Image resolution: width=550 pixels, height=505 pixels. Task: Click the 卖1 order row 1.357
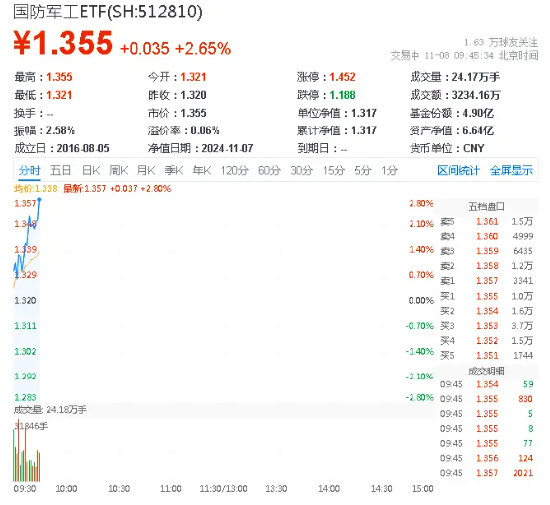coord(487,281)
